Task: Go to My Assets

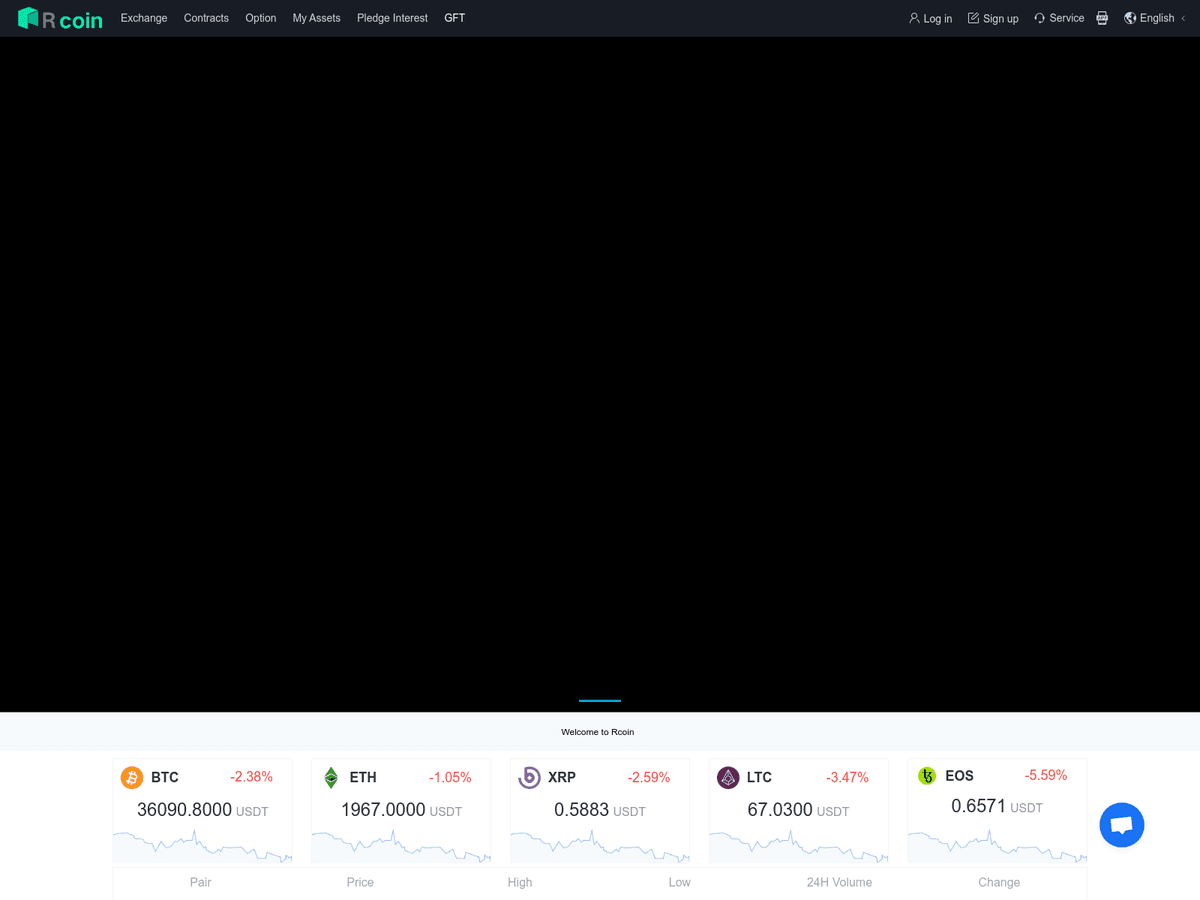Action: tap(316, 18)
